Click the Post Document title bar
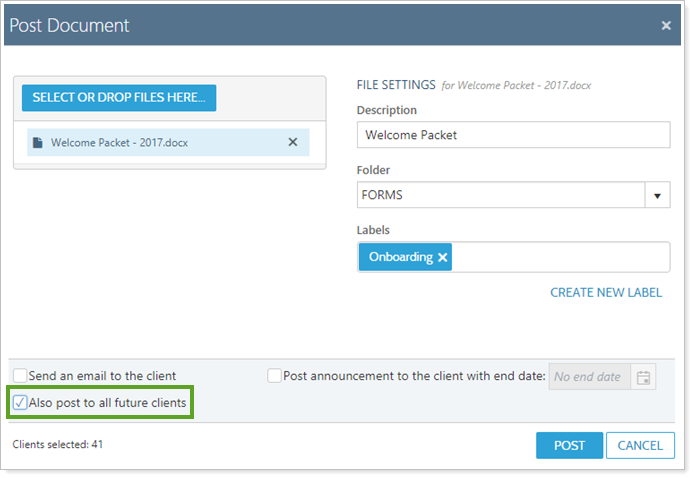The image size is (694, 479). (300, 26)
